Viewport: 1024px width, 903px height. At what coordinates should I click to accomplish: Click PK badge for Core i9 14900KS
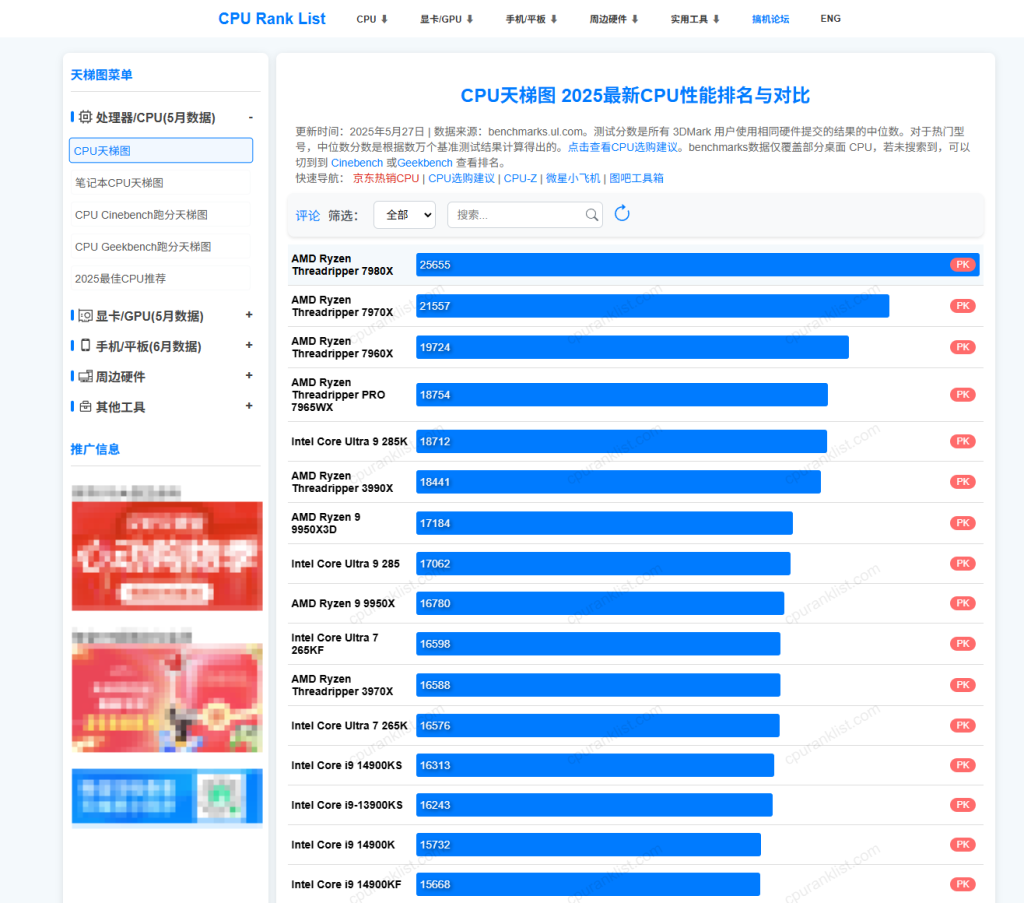pyautogui.click(x=963, y=765)
